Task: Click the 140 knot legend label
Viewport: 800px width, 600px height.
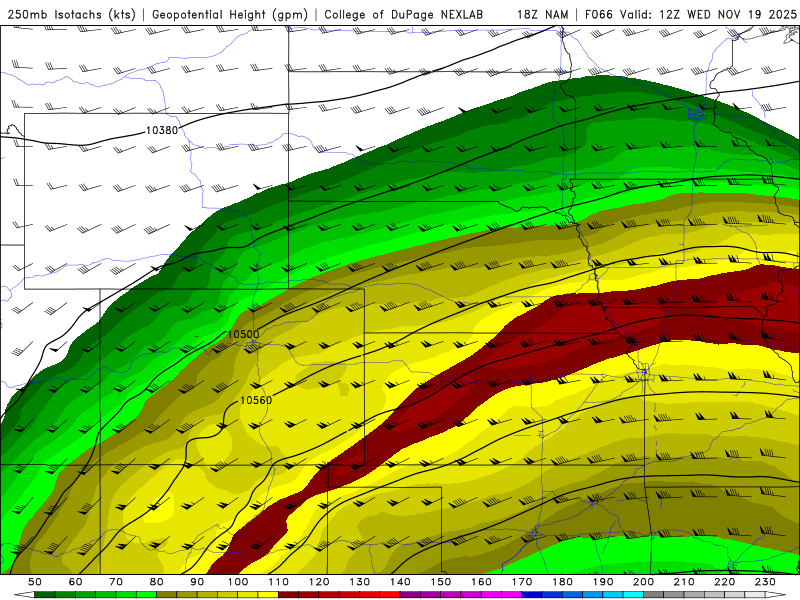Action: (x=400, y=582)
